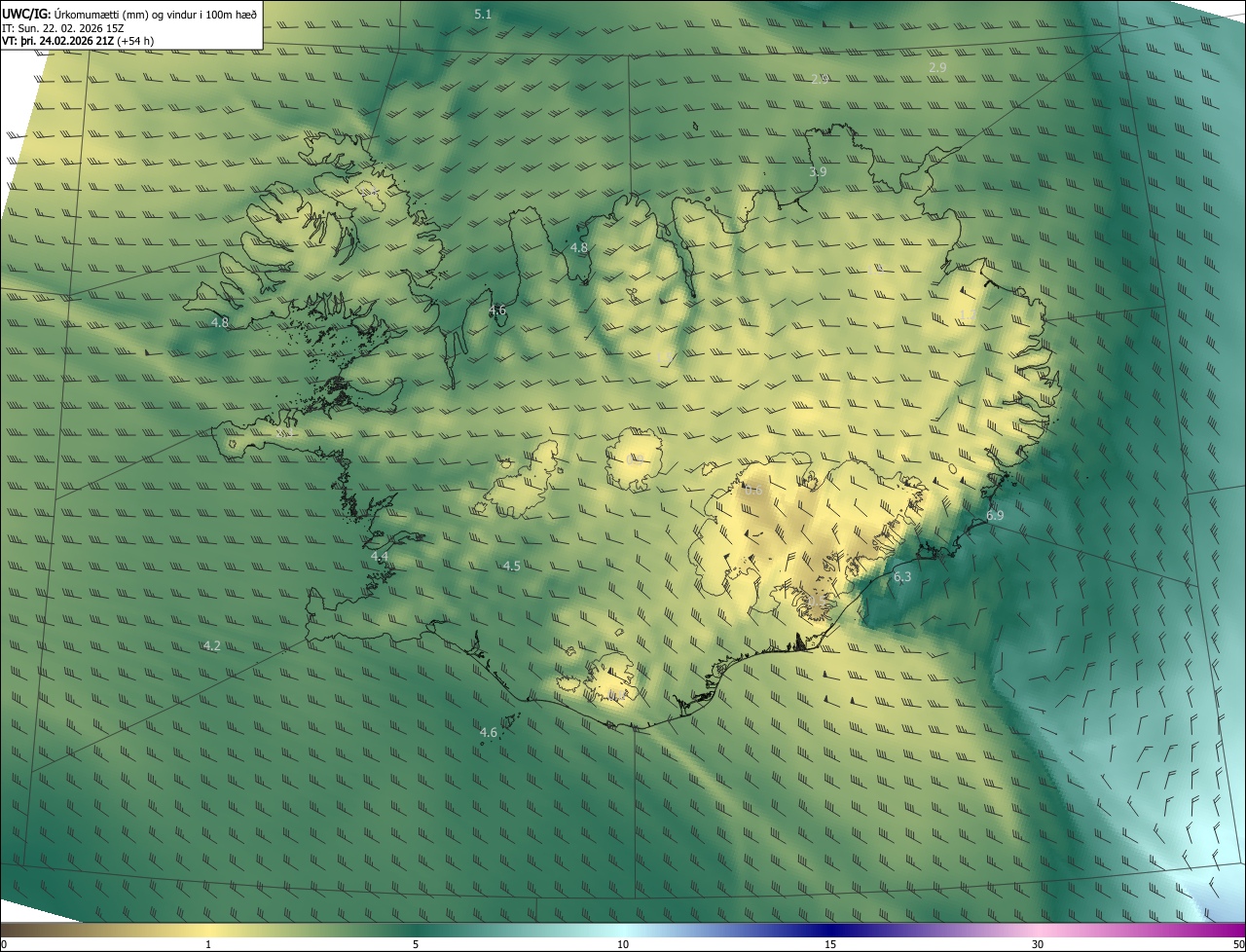Select the 'IT: Sun. 22. 02. 2026 15Z' line
This screenshot has height=952, width=1246.
(x=60, y=27)
